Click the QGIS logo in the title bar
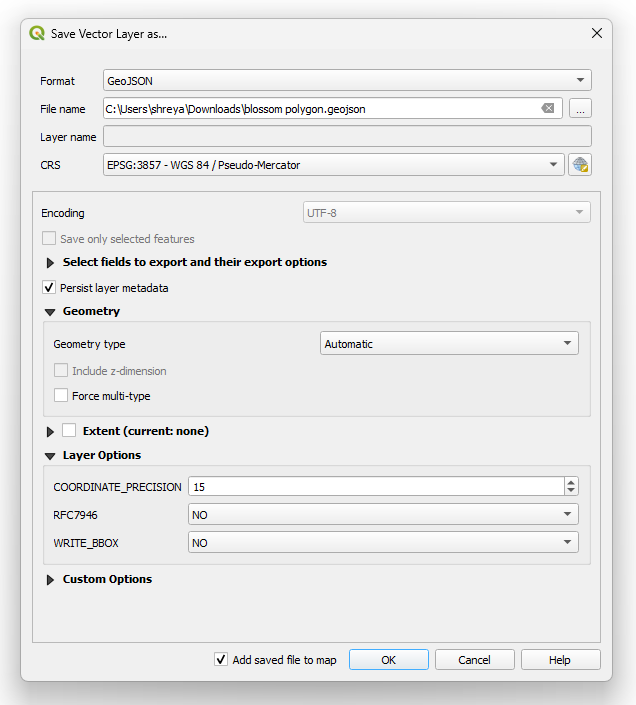The width and height of the screenshot is (636, 705). (x=37, y=33)
